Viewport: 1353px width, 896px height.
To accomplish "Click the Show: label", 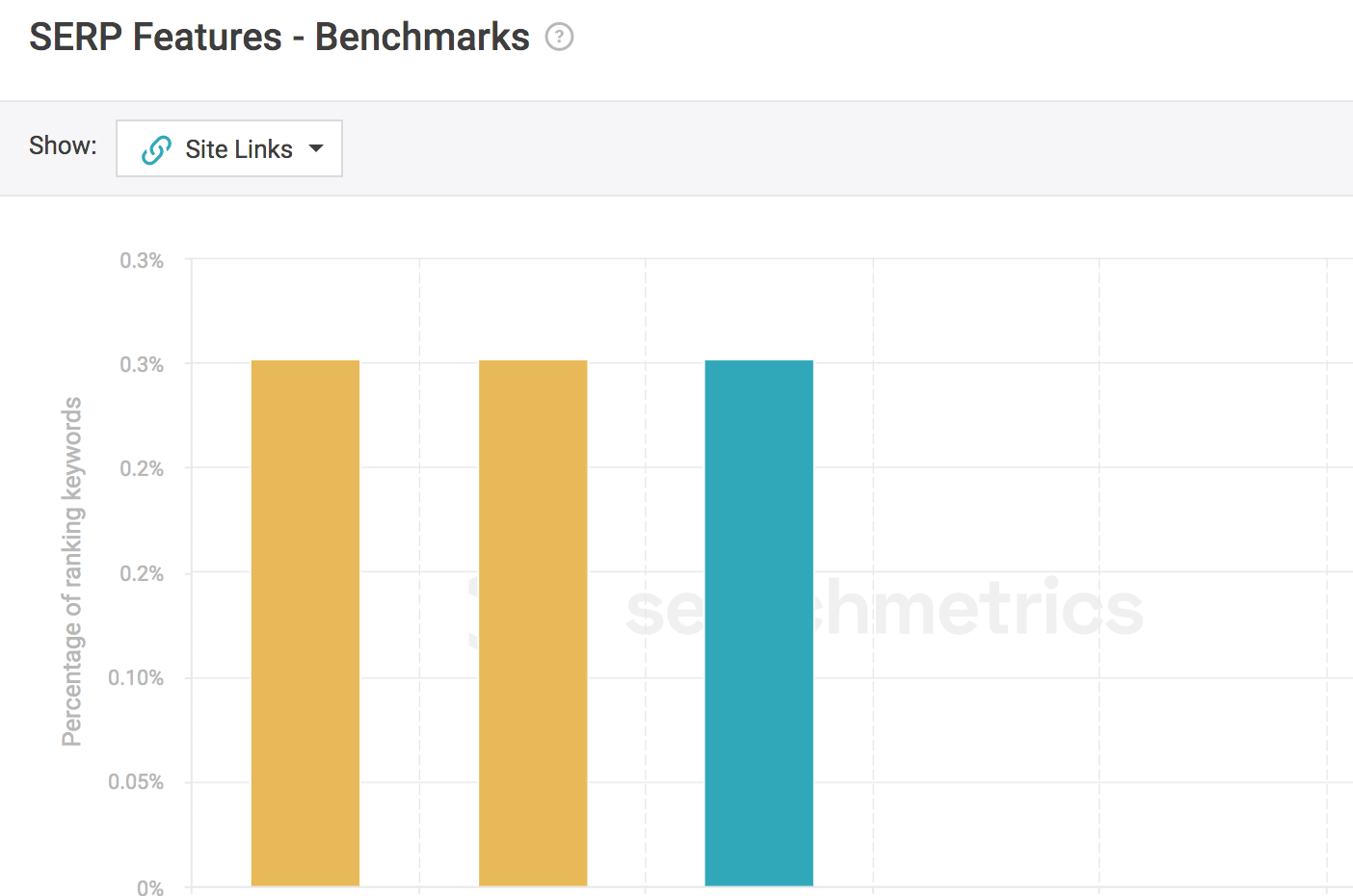I will coord(63,145).
